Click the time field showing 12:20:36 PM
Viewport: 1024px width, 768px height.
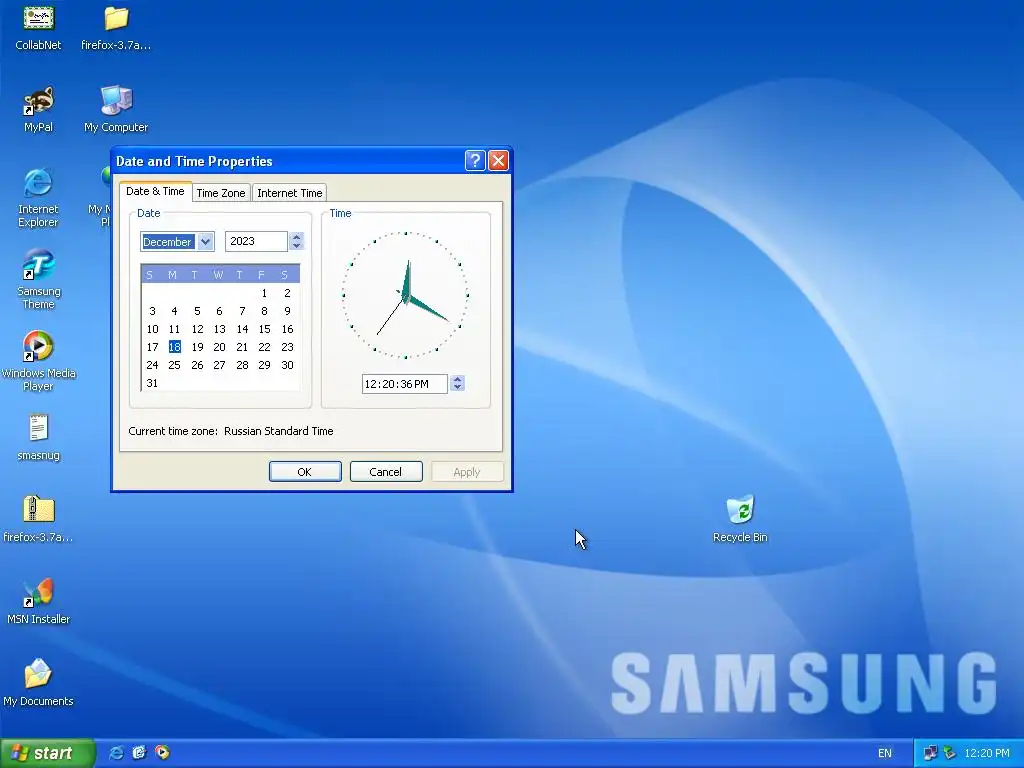click(404, 384)
